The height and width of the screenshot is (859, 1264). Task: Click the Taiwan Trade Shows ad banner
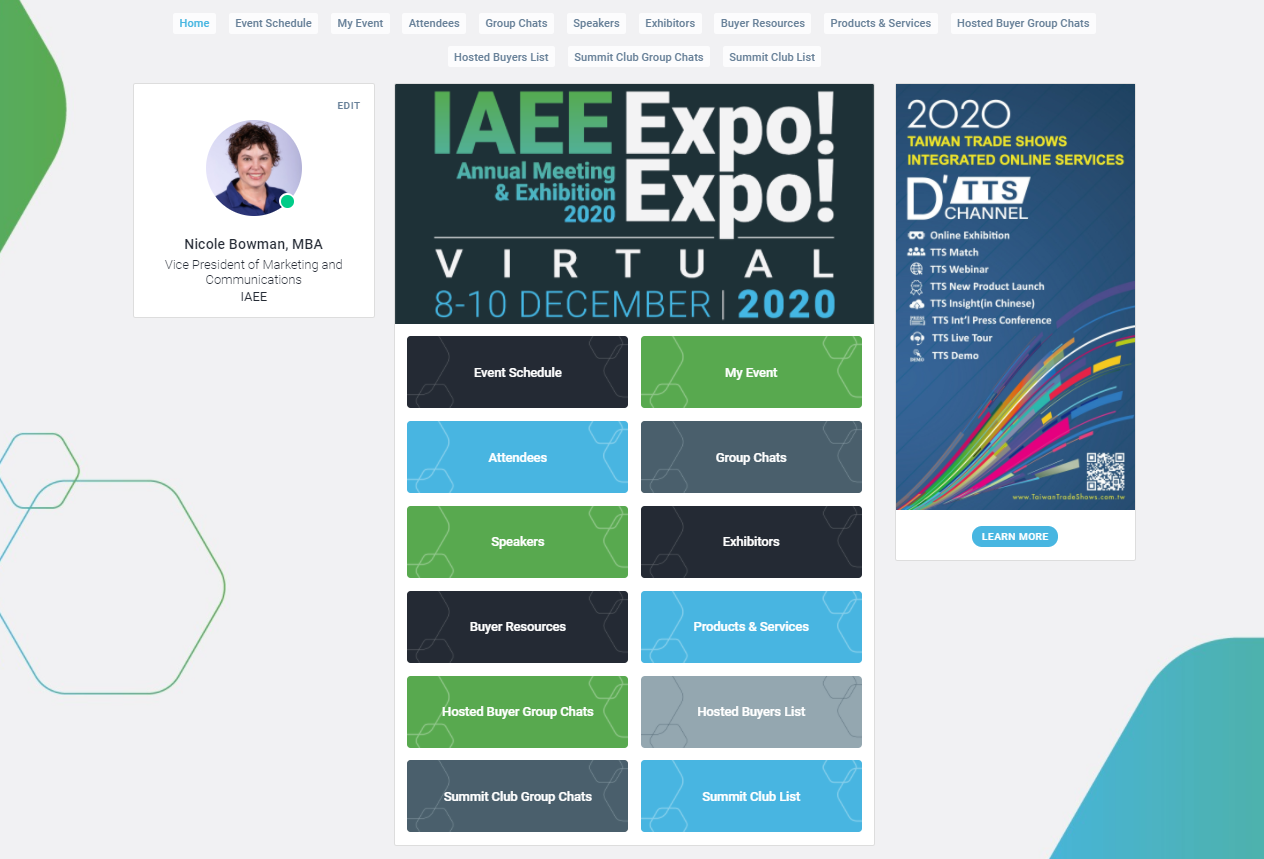point(1015,297)
